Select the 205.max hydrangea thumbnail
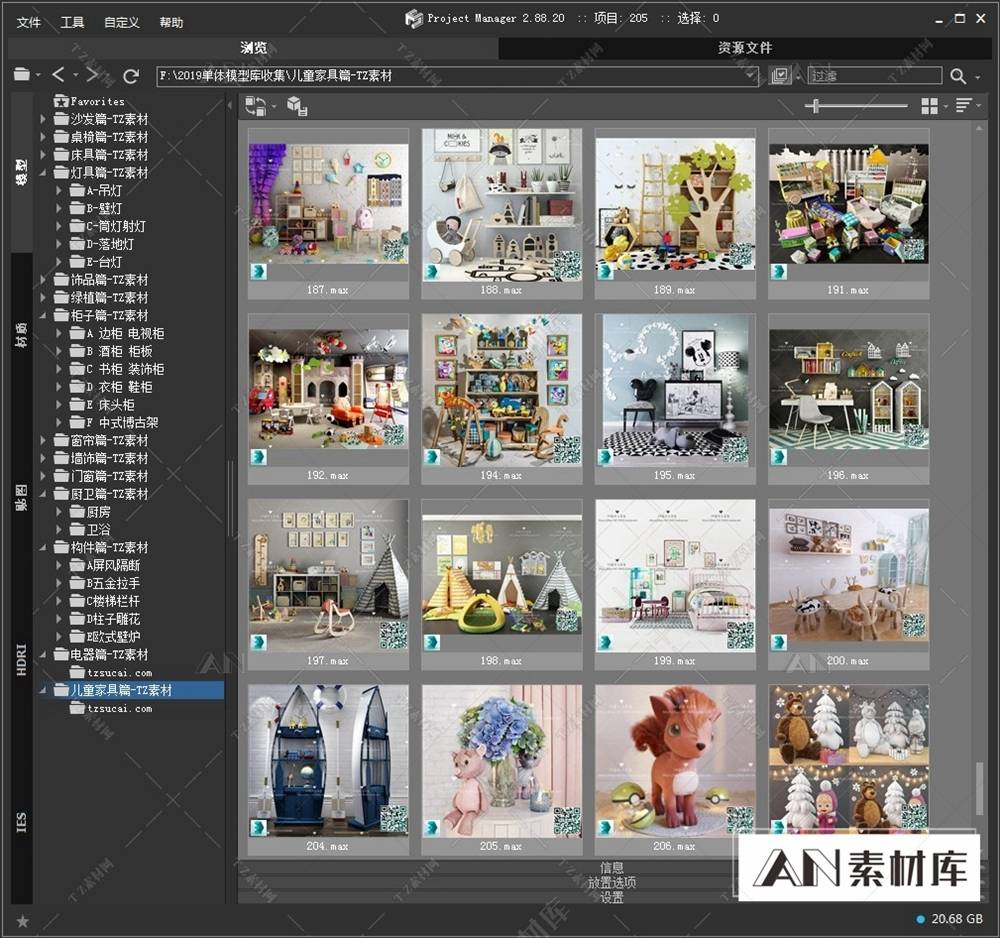The width and height of the screenshot is (1000, 938). click(x=501, y=770)
